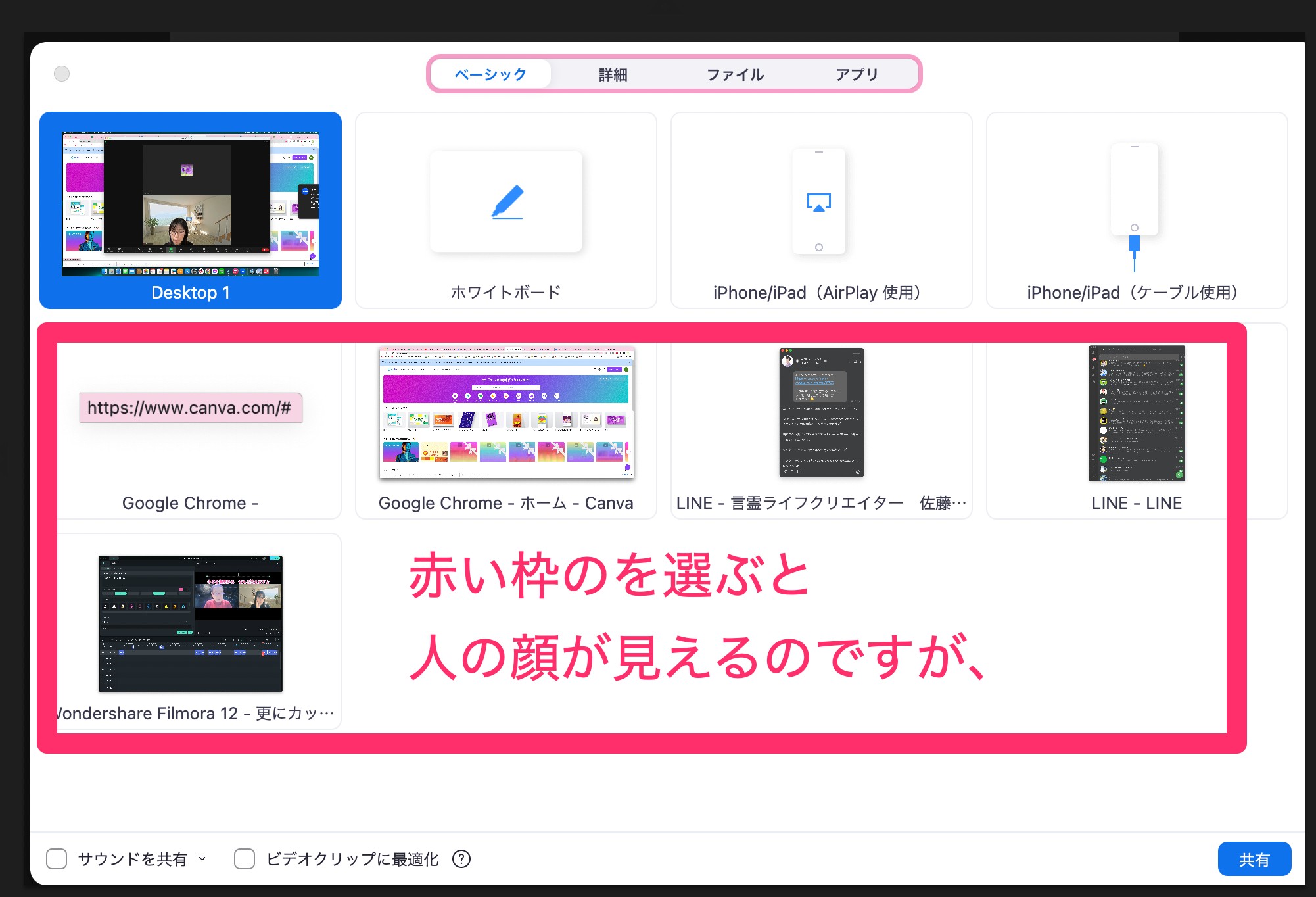
Task: Click the ホワイトボード label
Action: (x=506, y=293)
